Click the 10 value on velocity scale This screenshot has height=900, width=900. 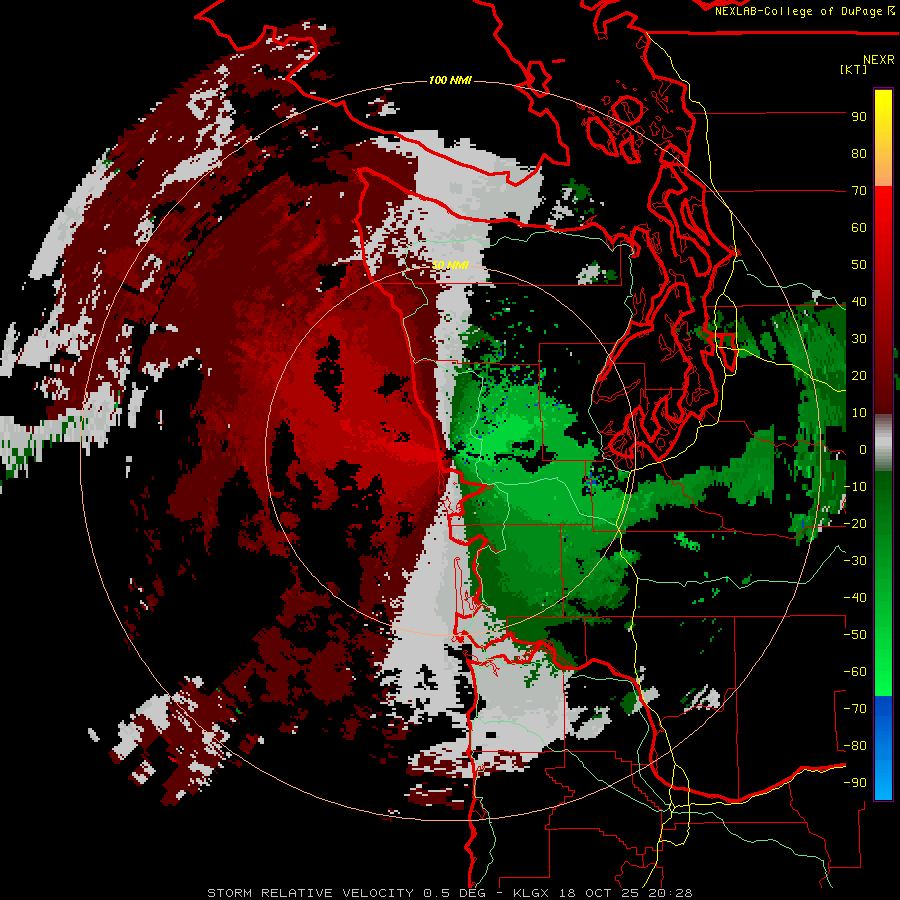pos(859,413)
